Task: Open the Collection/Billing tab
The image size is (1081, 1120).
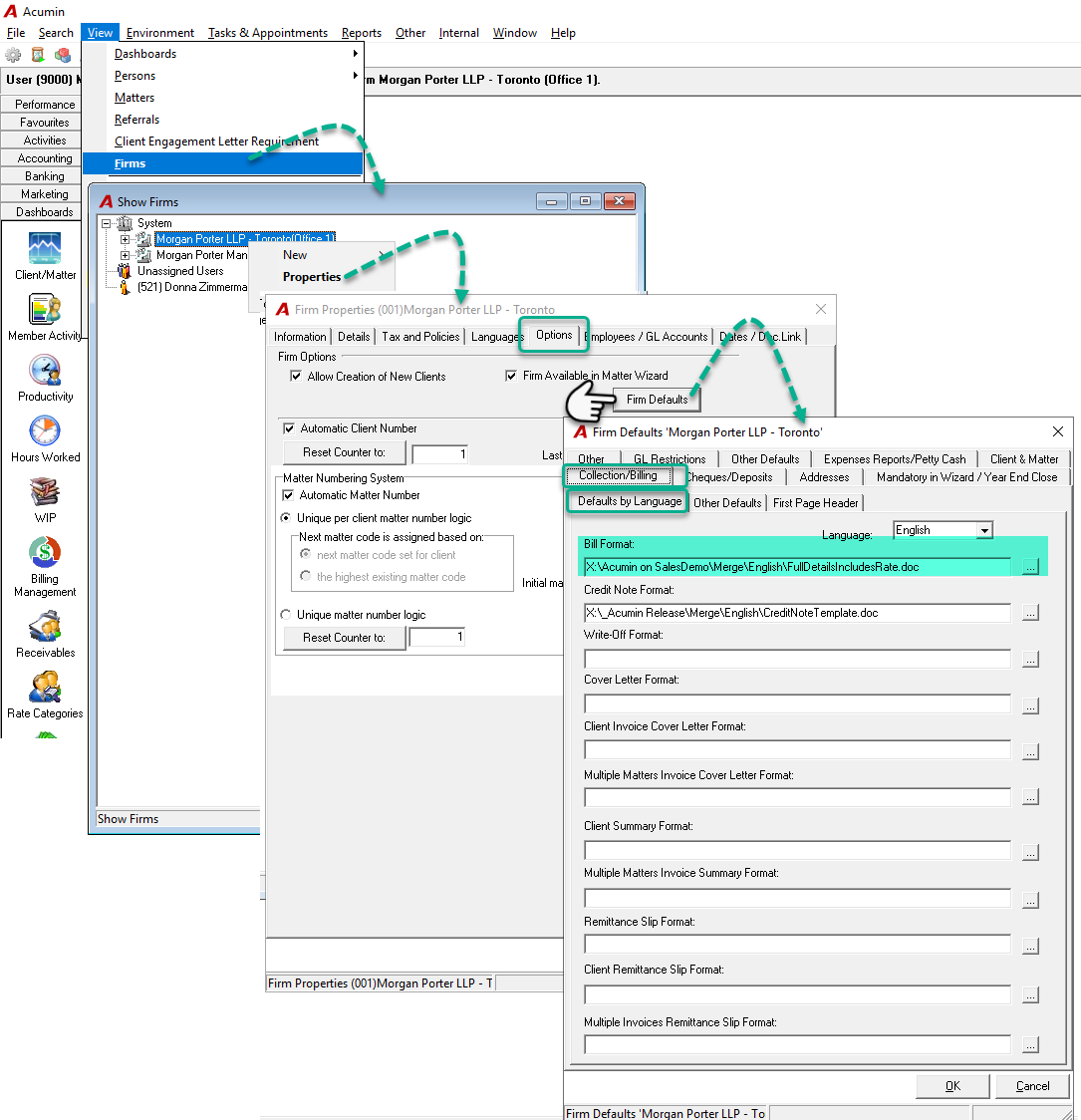Action: pyautogui.click(x=619, y=475)
